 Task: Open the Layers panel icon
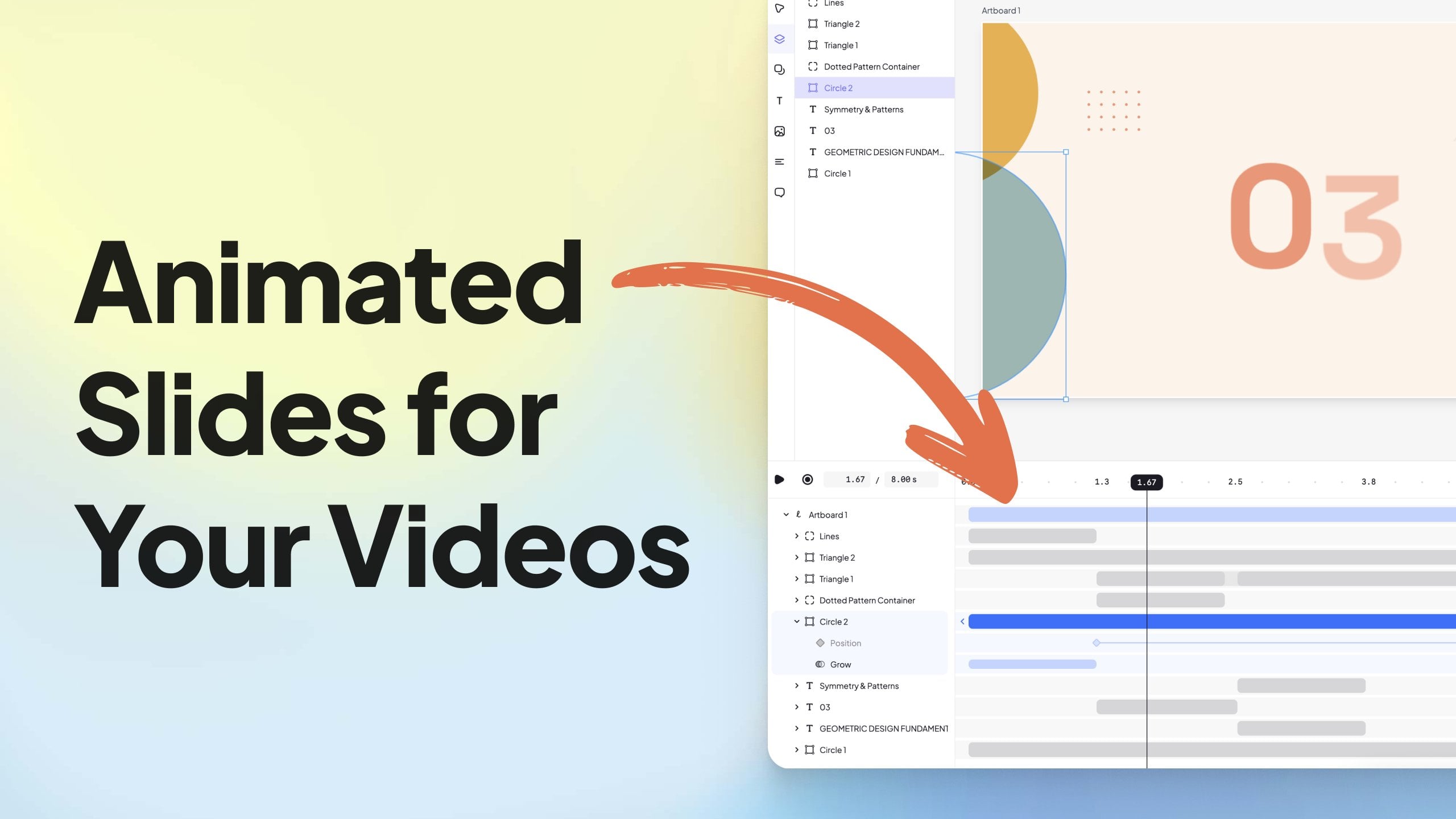tap(780, 39)
